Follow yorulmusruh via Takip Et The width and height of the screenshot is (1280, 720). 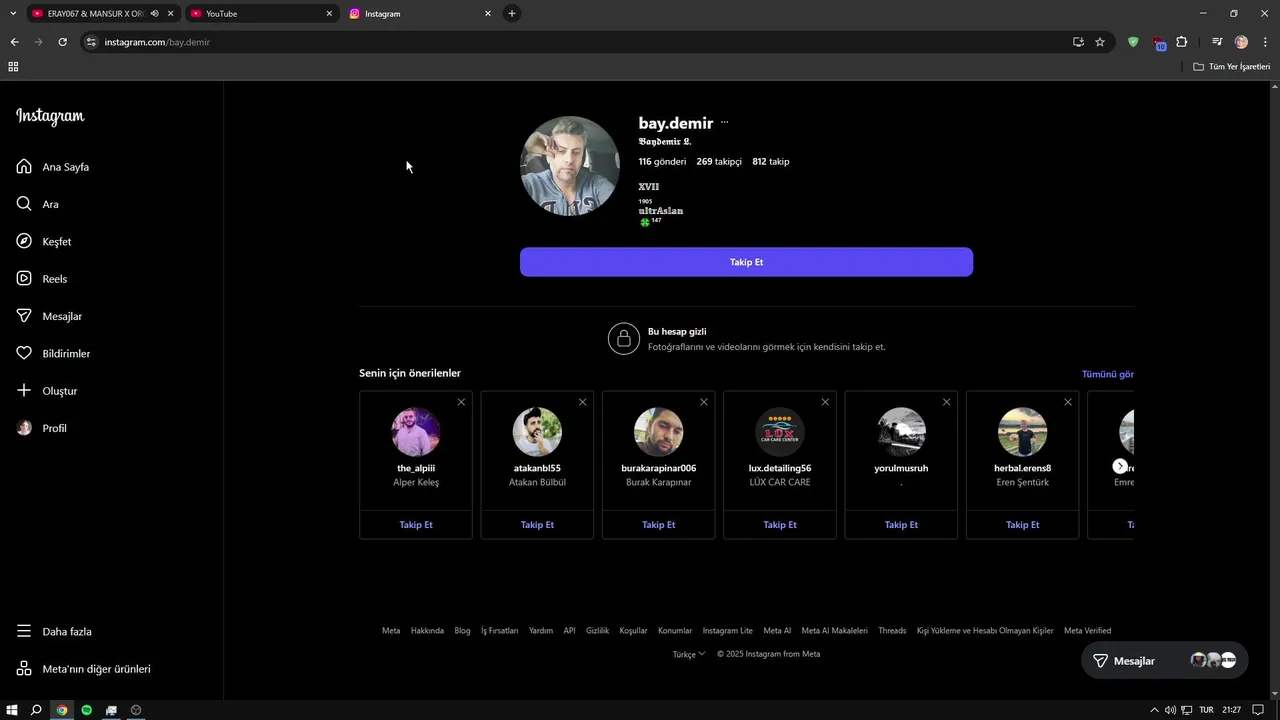click(x=901, y=525)
